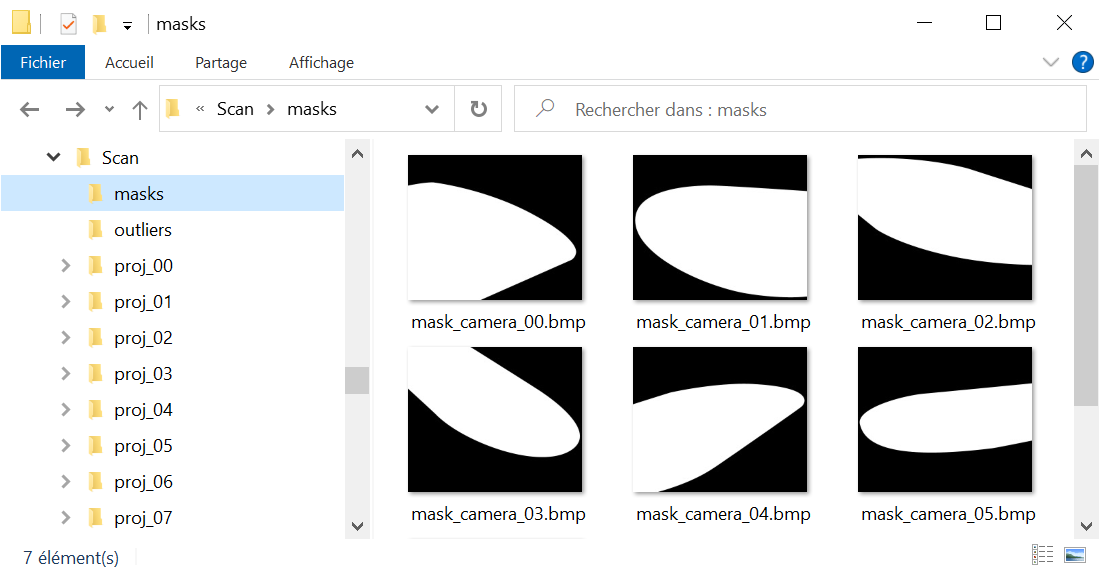Image resolution: width=1100 pixels, height=575 pixels.
Task: Collapse the Scan folder in tree
Action: (x=54, y=158)
